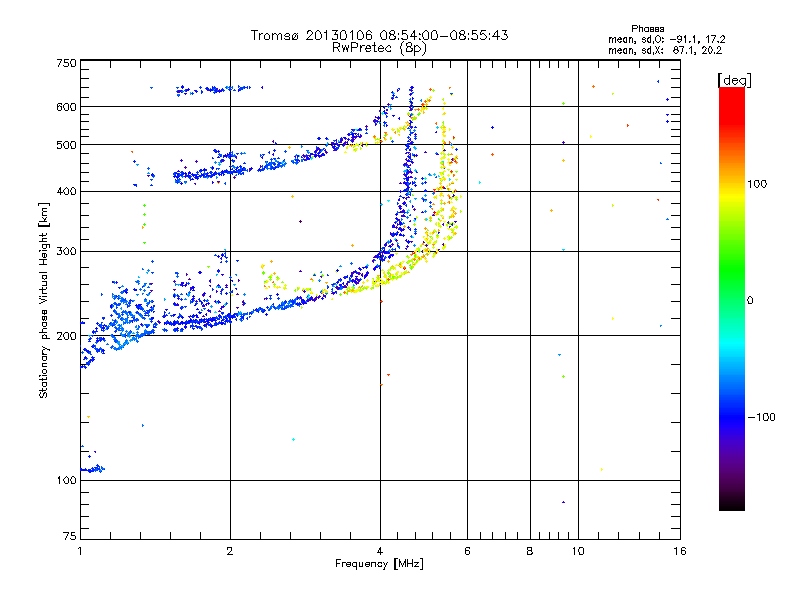Click the color bar label '-100'
This screenshot has width=800, height=600.
click(x=761, y=417)
